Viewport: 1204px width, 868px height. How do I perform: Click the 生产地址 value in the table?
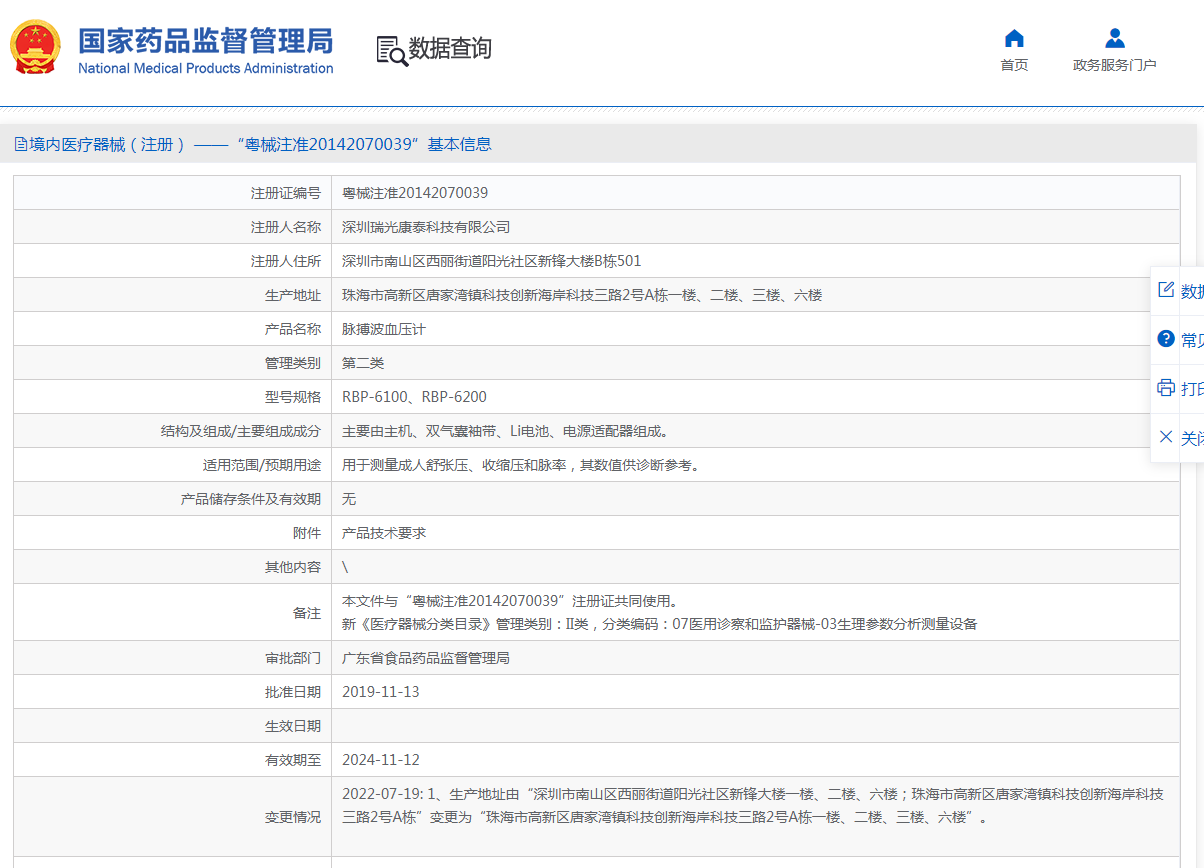pyautogui.click(x=582, y=295)
